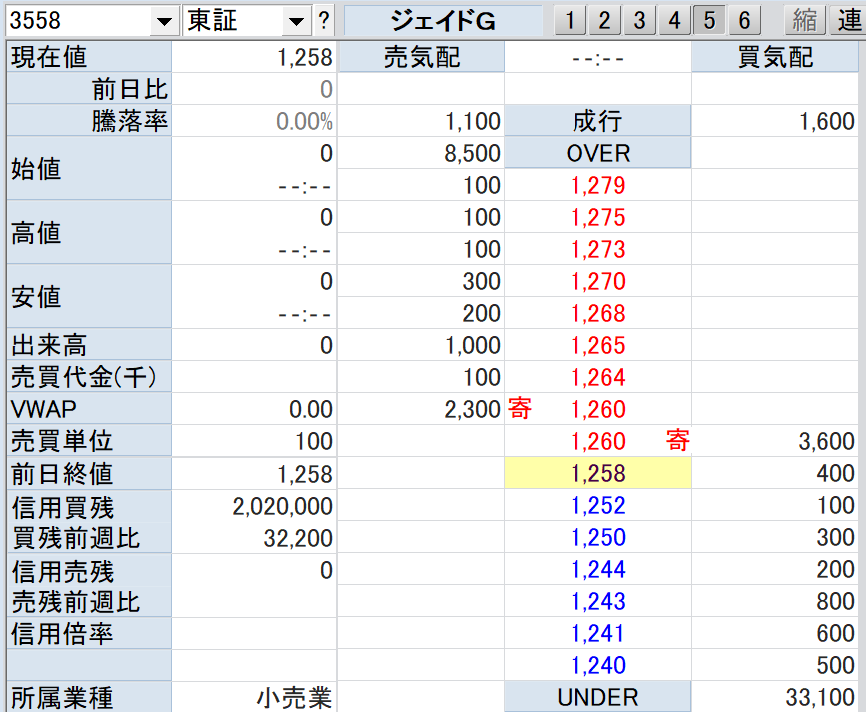Select numbered button 6
The image size is (866, 712).
click(744, 20)
